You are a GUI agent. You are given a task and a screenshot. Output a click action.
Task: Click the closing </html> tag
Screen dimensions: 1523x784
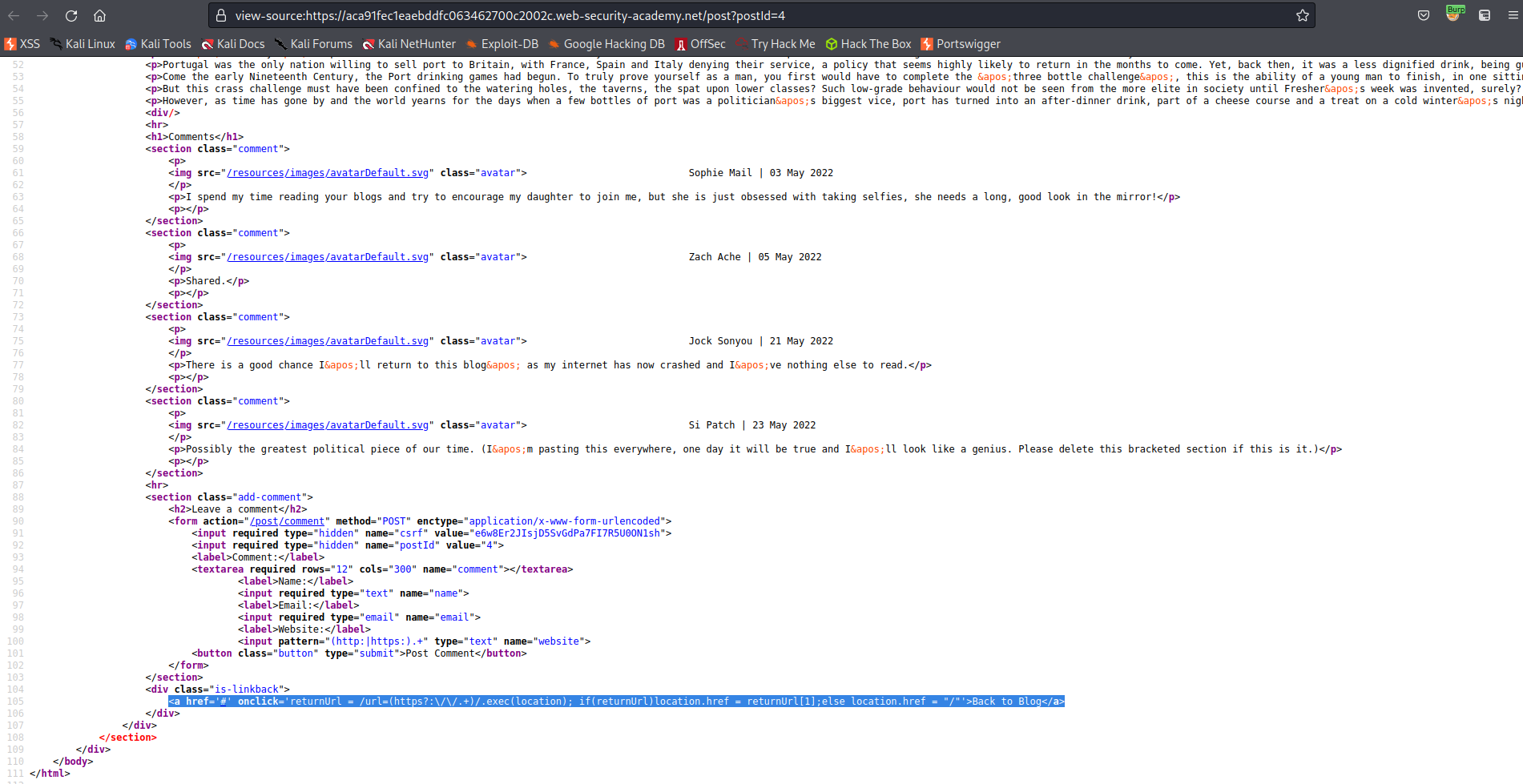[50, 774]
